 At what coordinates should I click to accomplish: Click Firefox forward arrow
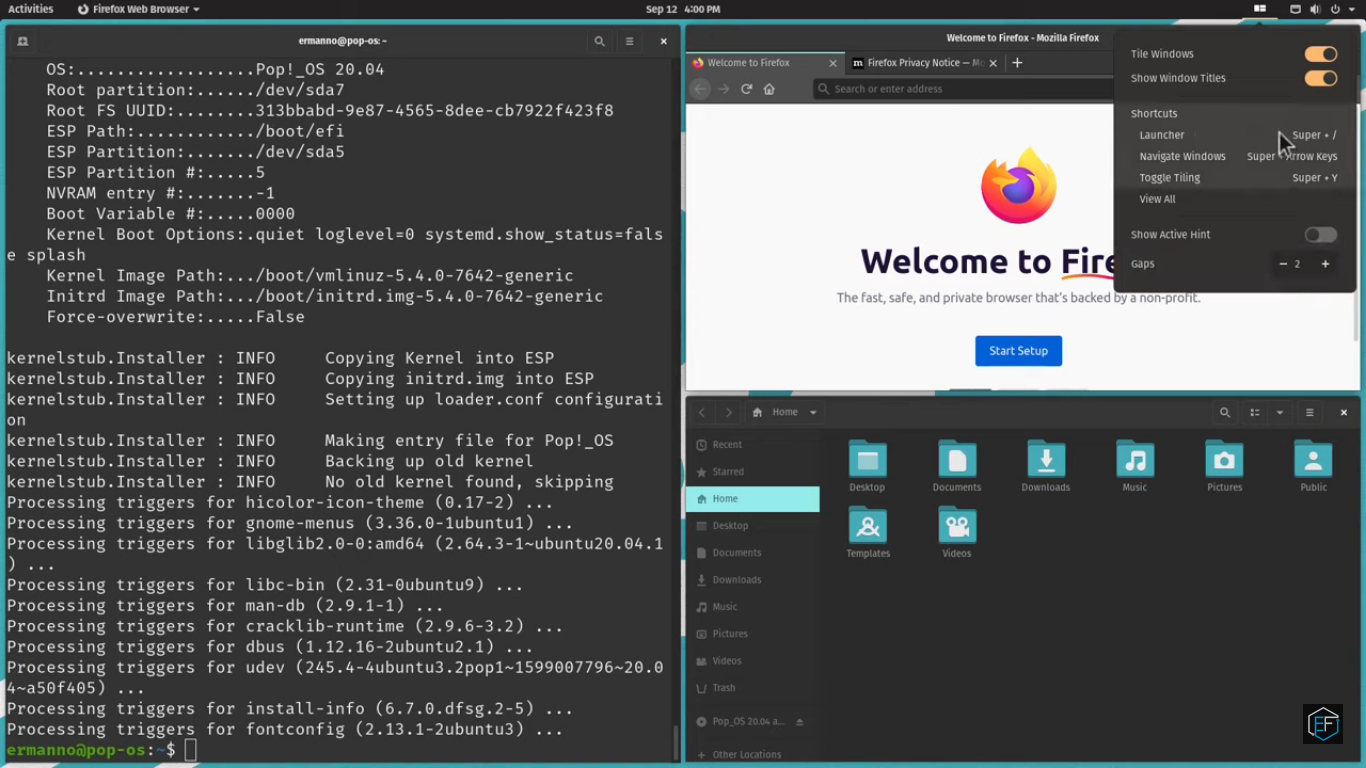point(723,89)
